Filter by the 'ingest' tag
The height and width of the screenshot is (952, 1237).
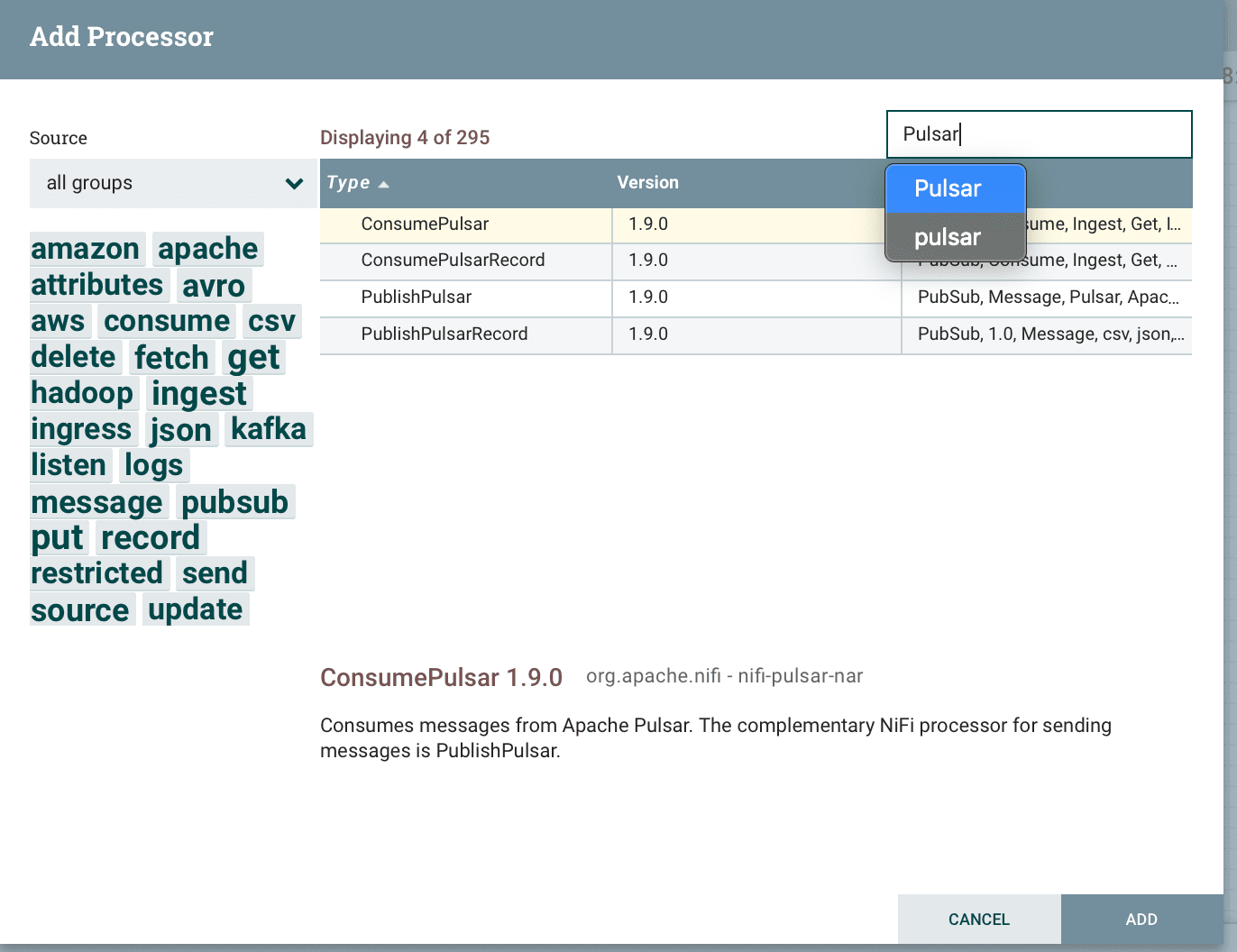pos(198,393)
